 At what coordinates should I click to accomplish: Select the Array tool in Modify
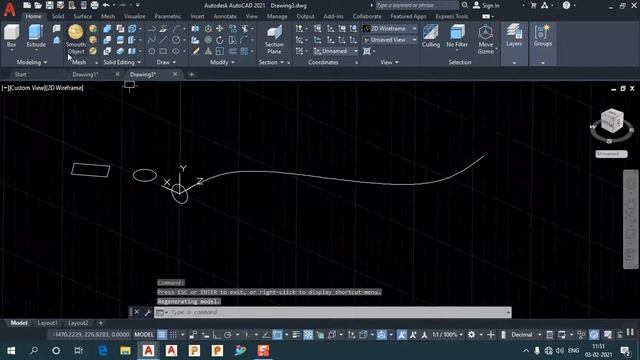coord(244,51)
